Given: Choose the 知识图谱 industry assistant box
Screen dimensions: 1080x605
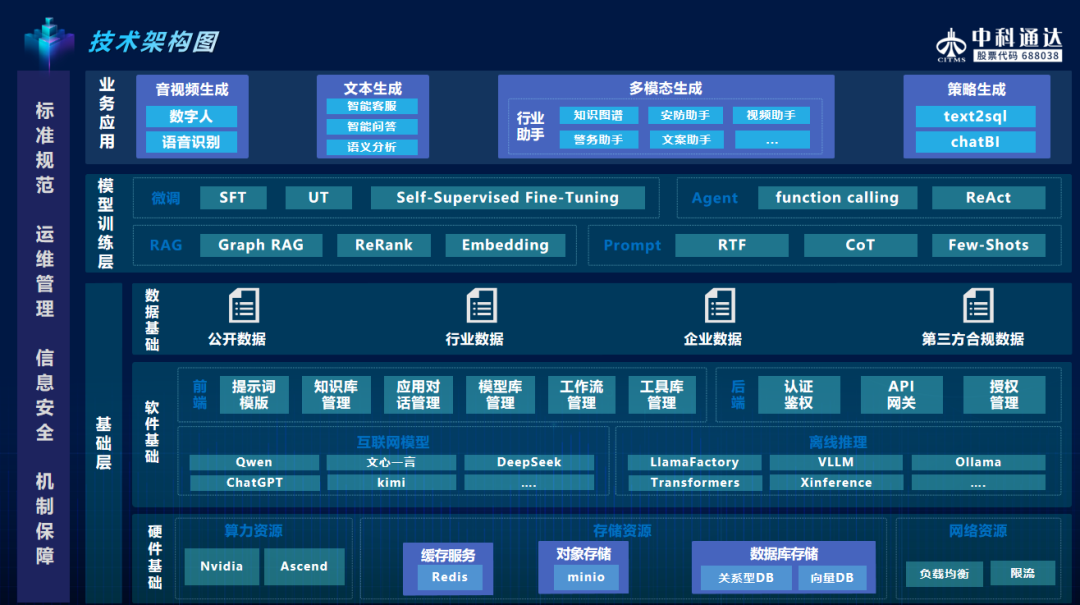Looking at the screenshot, I should [598, 116].
